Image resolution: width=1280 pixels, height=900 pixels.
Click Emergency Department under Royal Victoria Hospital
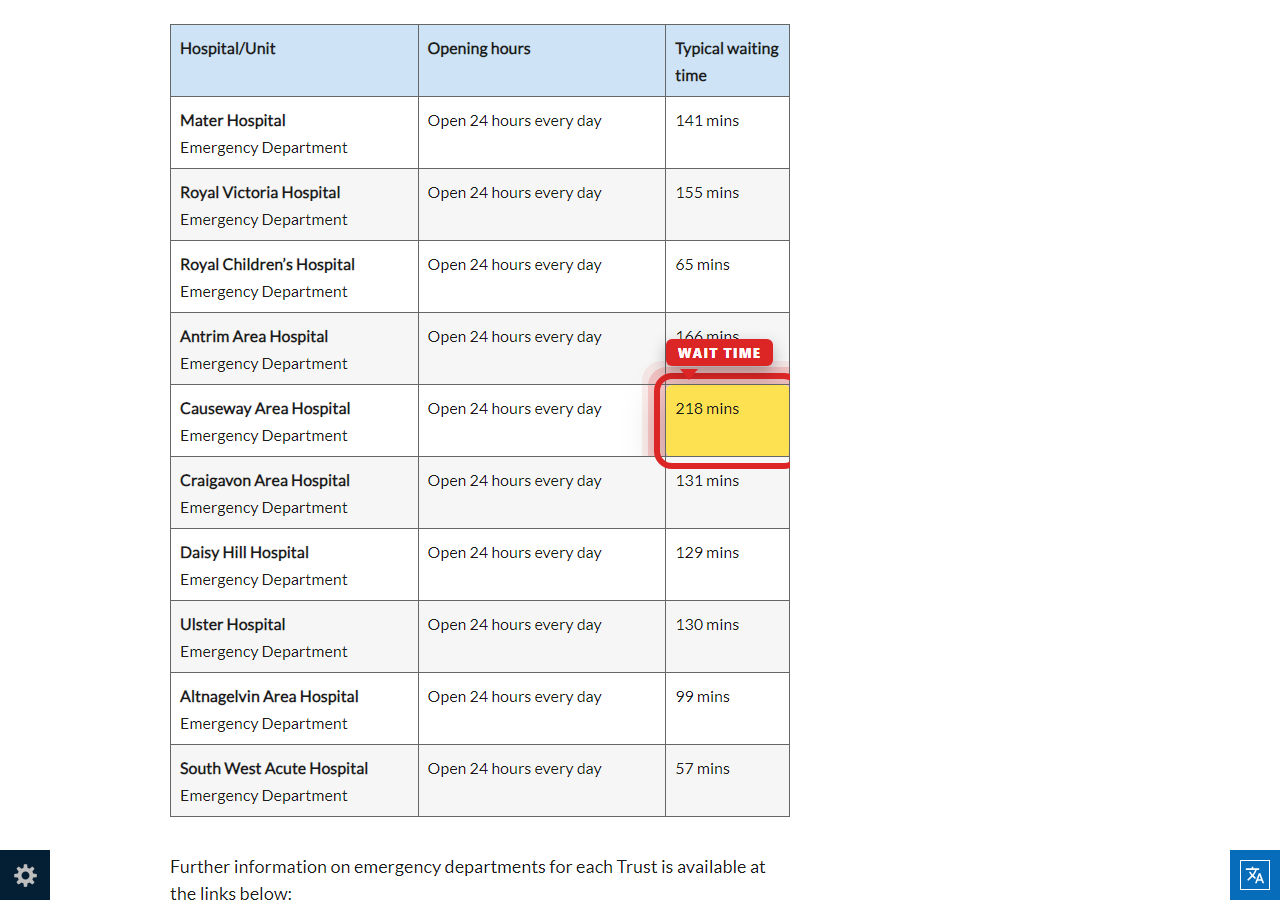(264, 219)
